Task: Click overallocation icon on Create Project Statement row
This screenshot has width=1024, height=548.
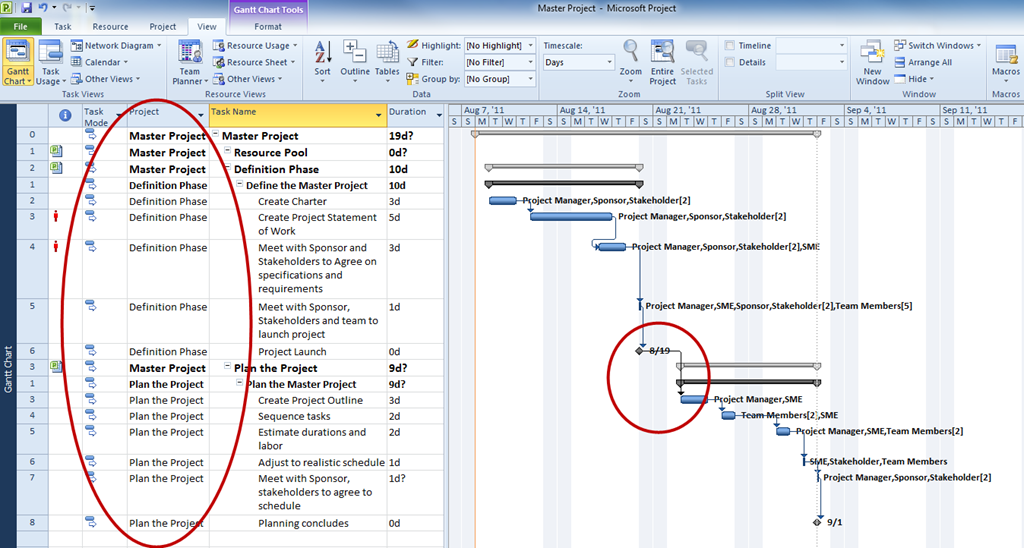Action: click(56, 216)
